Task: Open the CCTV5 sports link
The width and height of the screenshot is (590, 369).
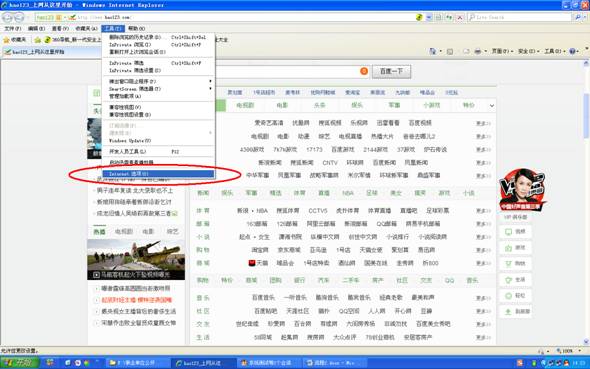Action: tap(318, 211)
